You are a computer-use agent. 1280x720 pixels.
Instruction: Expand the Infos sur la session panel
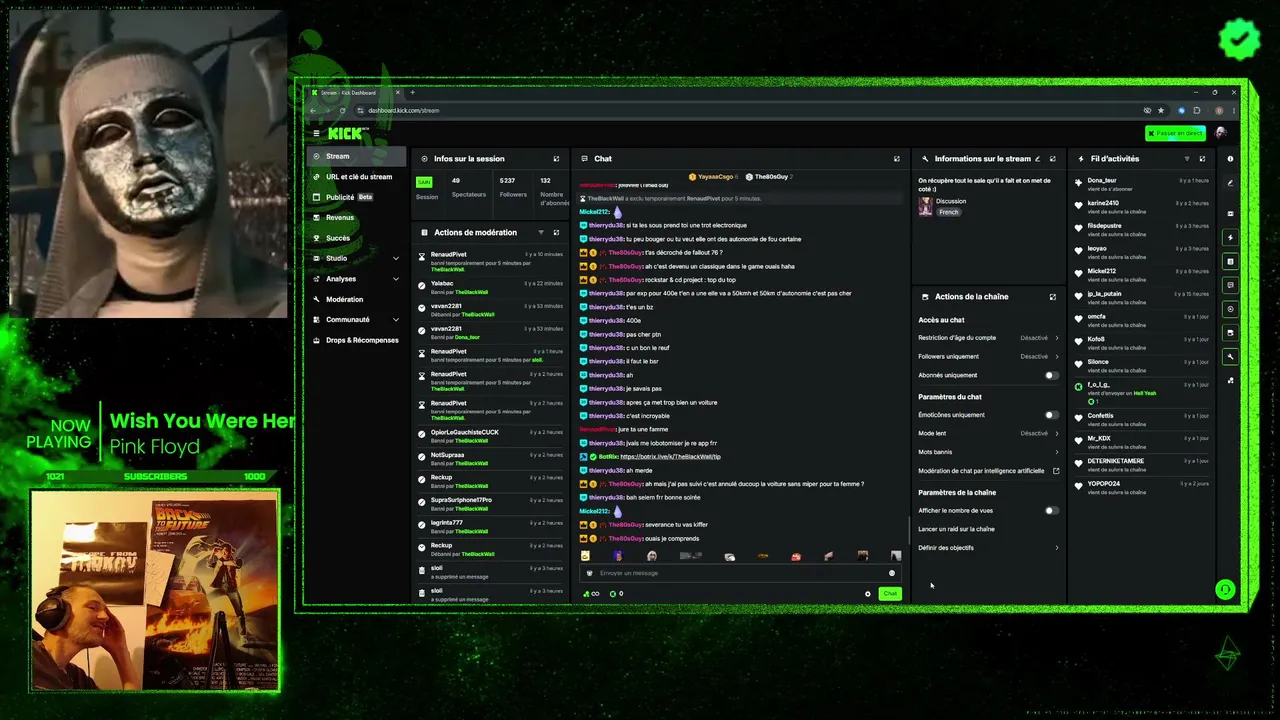click(x=556, y=159)
